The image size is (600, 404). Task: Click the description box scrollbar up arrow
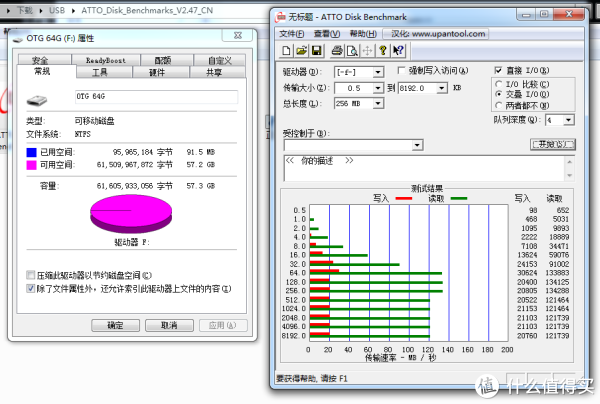point(570,162)
